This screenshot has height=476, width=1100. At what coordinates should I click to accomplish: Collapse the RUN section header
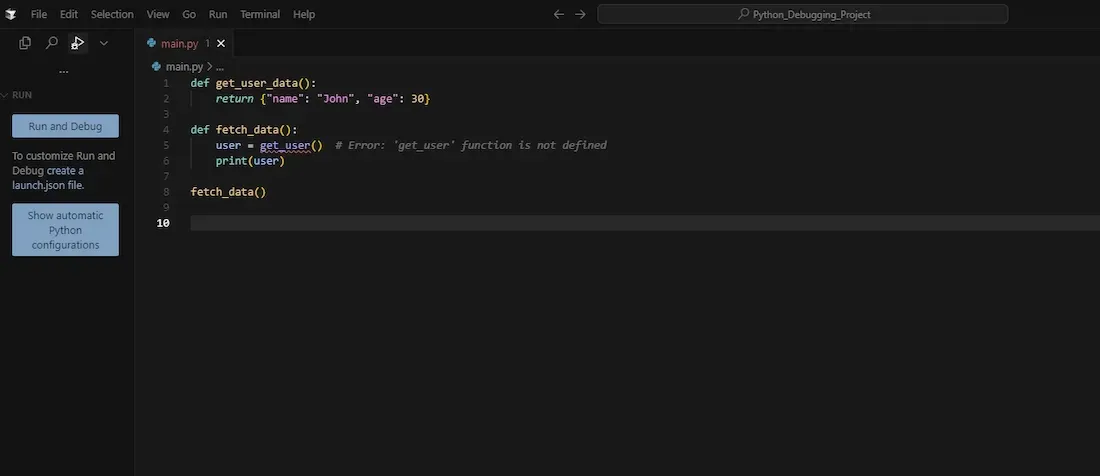point(22,95)
